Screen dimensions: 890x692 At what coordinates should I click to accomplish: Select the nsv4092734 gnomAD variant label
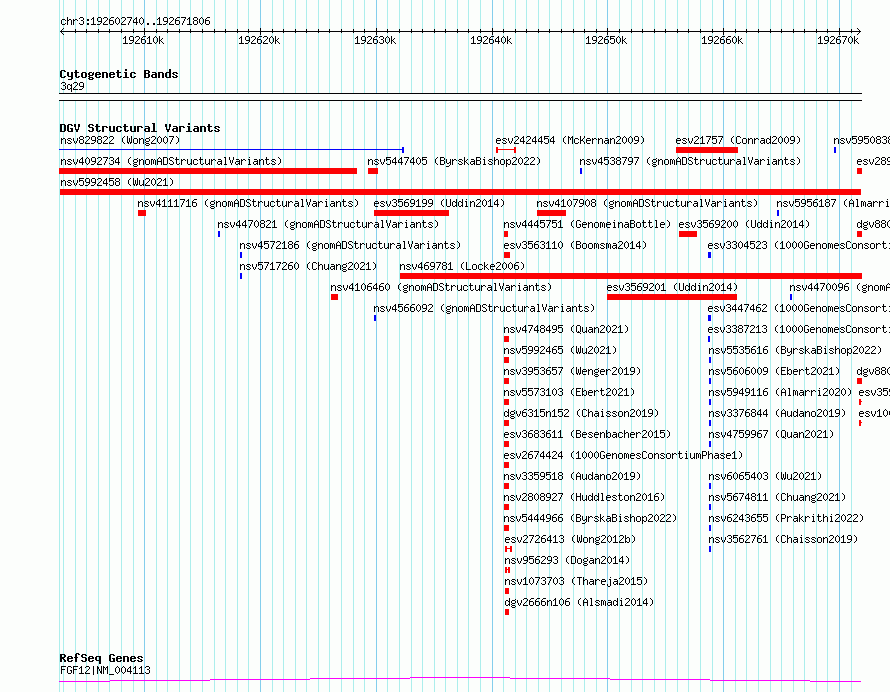tap(171, 161)
